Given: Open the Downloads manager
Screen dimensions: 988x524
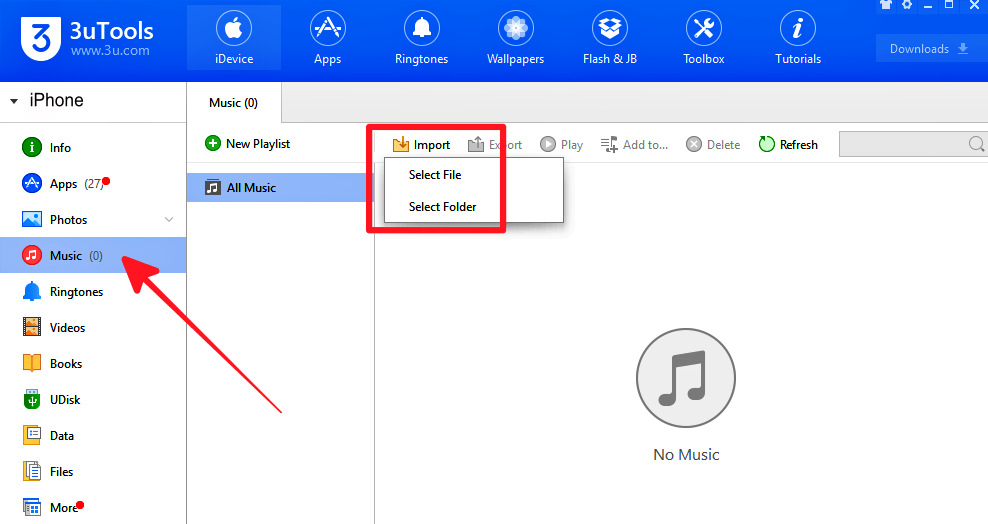Looking at the screenshot, I should (931, 48).
